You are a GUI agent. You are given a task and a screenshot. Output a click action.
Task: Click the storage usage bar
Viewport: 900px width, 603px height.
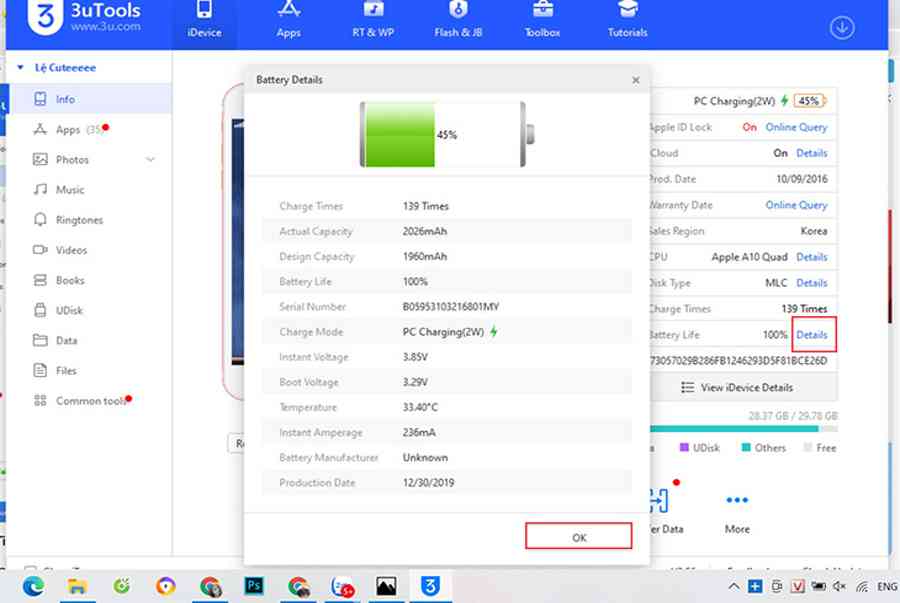[743, 429]
